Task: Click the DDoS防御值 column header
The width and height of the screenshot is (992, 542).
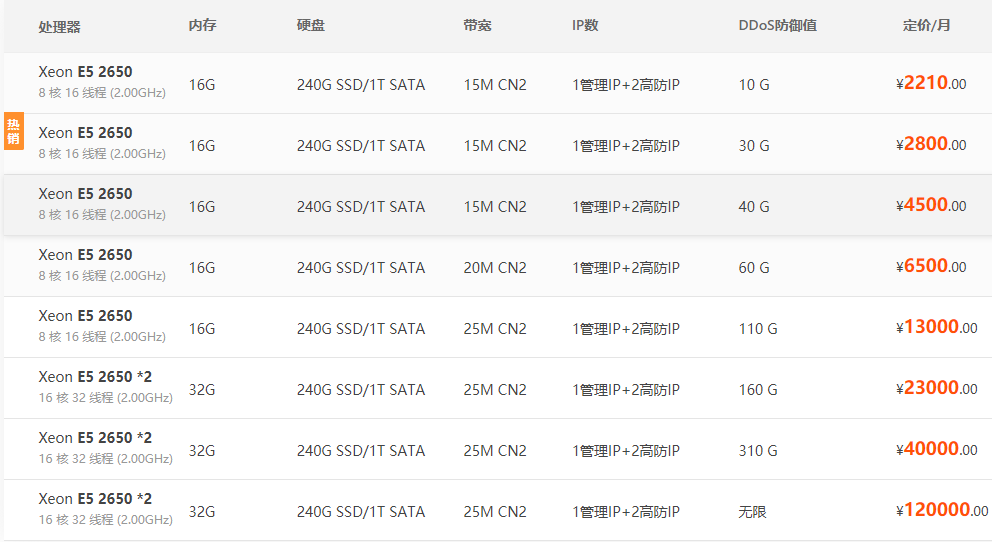Action: point(778,25)
